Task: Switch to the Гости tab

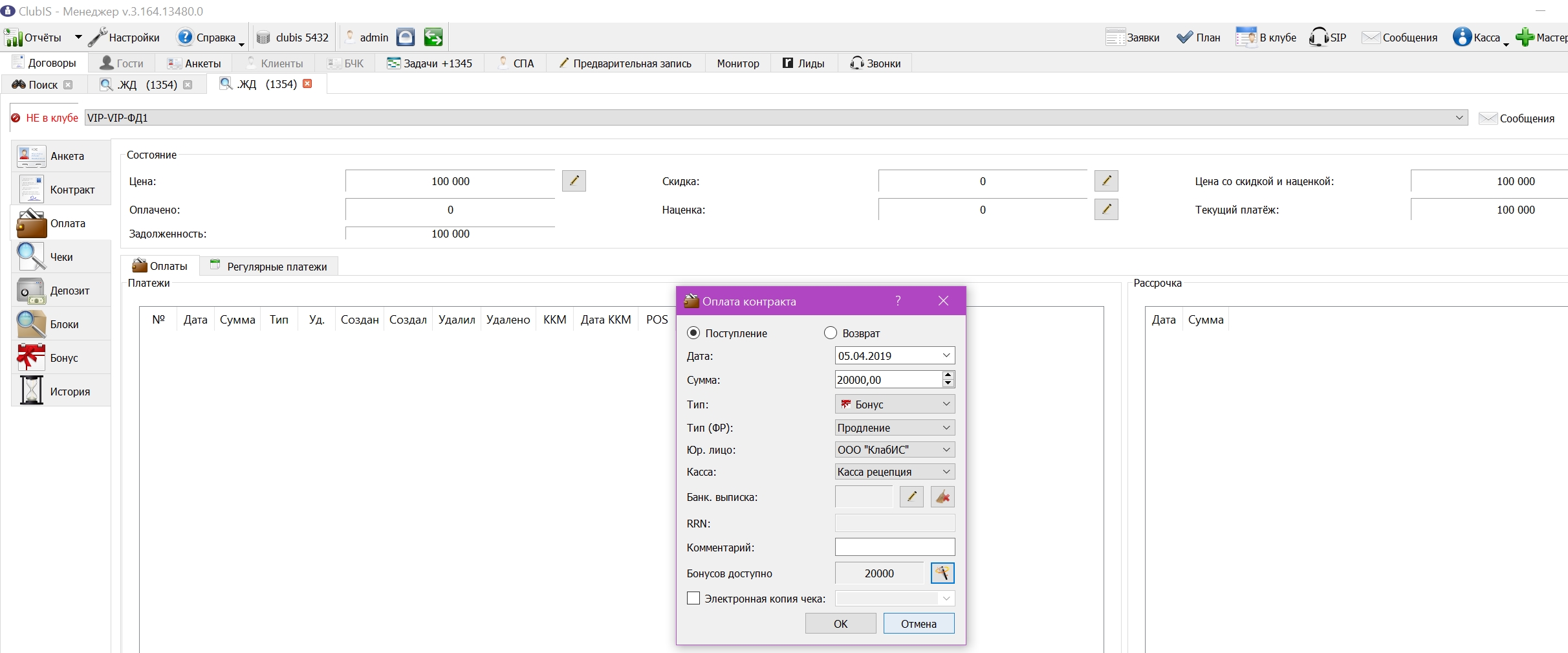Action: (122, 63)
